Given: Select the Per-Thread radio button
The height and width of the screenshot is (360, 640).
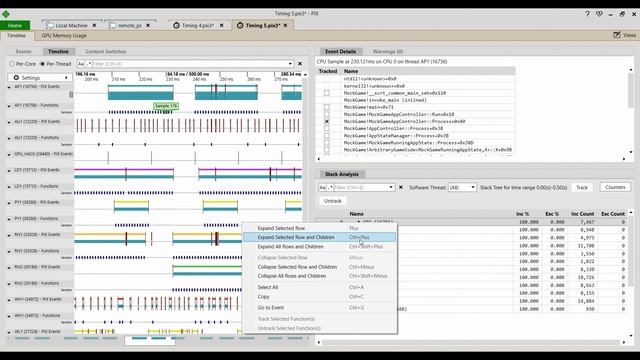Looking at the screenshot, I should point(42,64).
